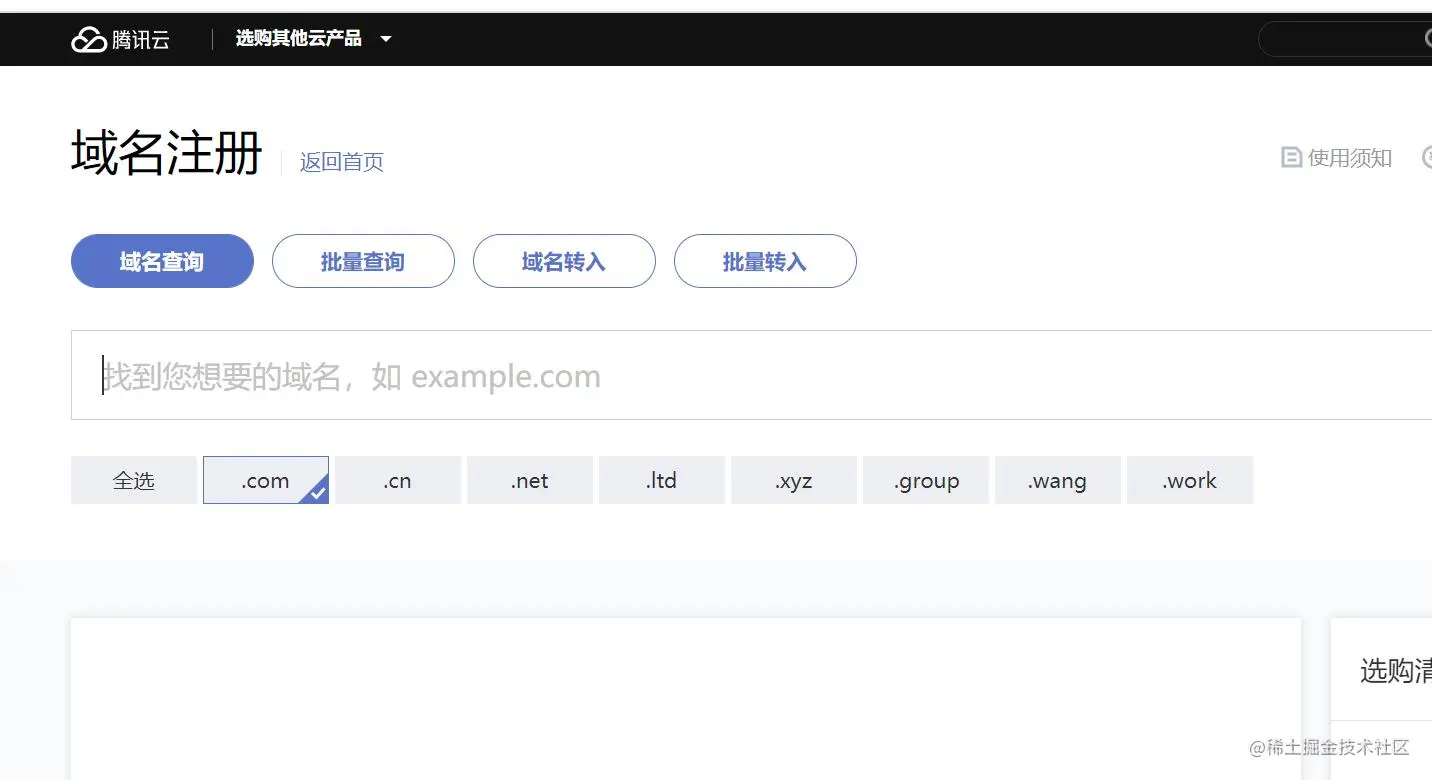The height and width of the screenshot is (780, 1432).
Task: Go back via 返回首页 link
Action: click(342, 162)
